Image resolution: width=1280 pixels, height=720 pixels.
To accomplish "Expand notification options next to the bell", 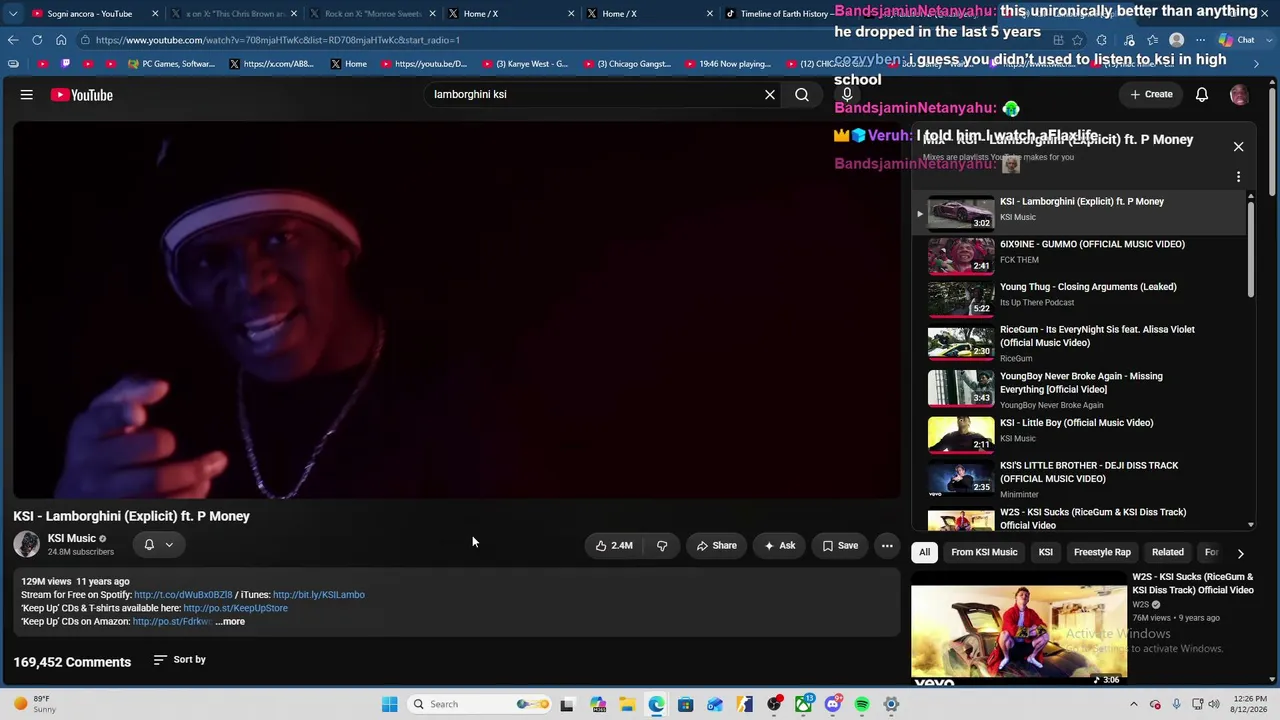I will pos(169,545).
